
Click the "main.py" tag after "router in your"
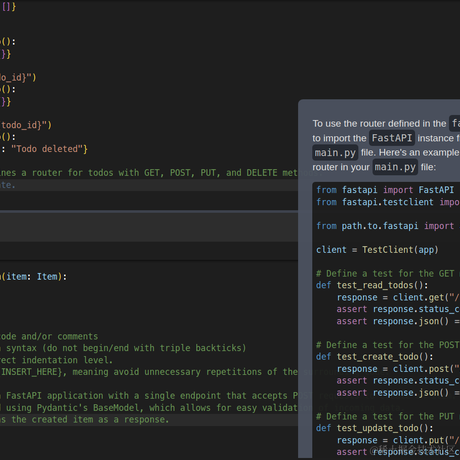tap(395, 167)
